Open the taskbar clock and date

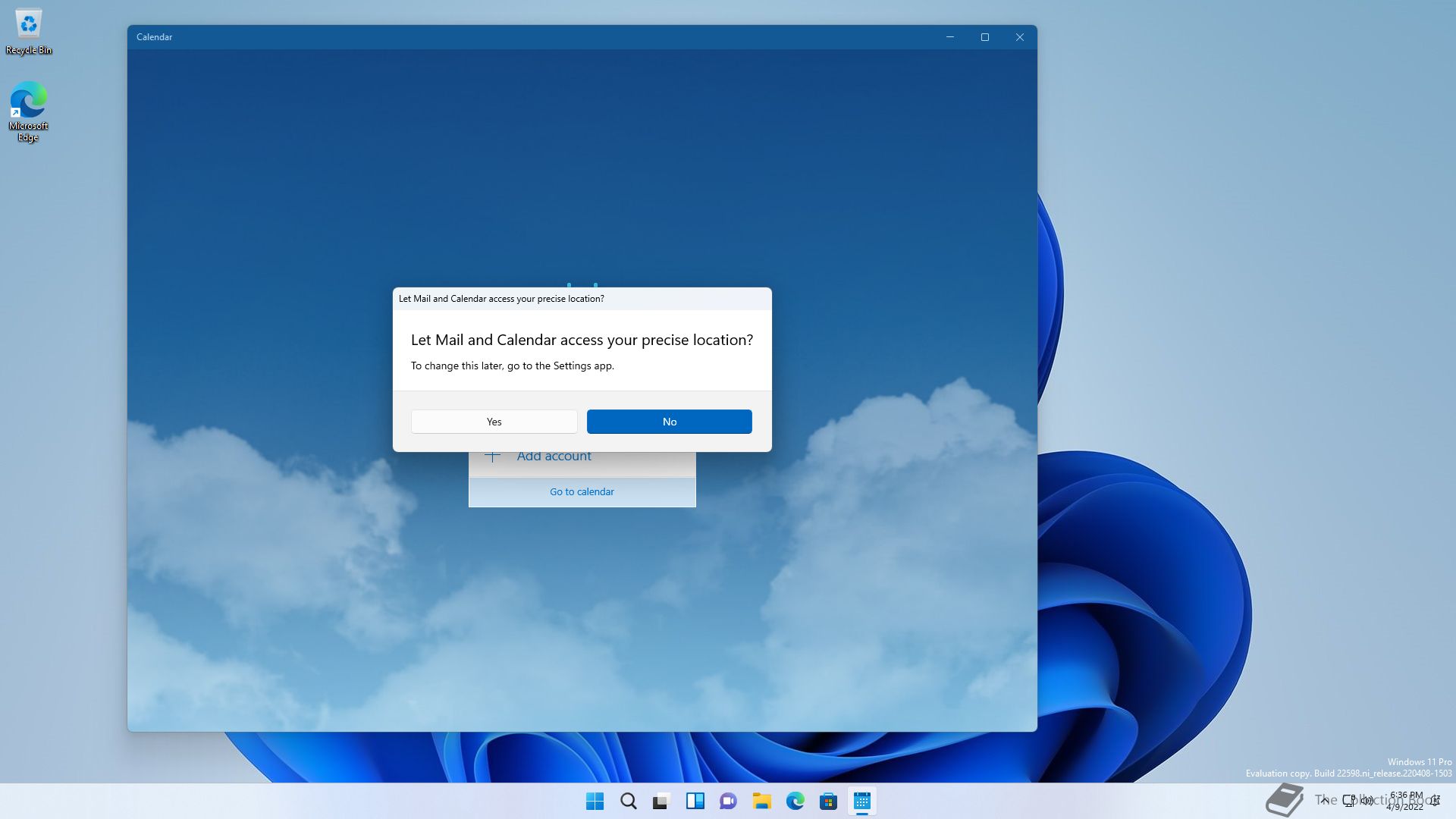point(1405,801)
